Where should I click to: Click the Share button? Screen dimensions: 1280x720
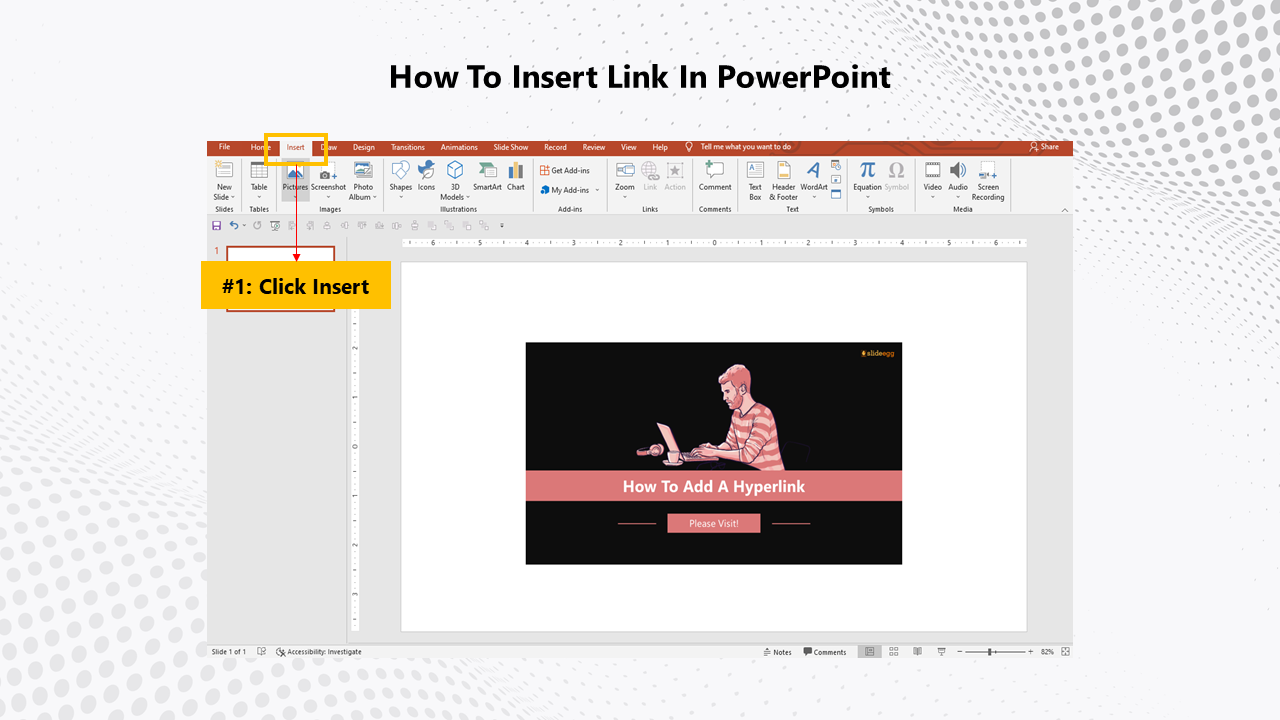point(1044,147)
